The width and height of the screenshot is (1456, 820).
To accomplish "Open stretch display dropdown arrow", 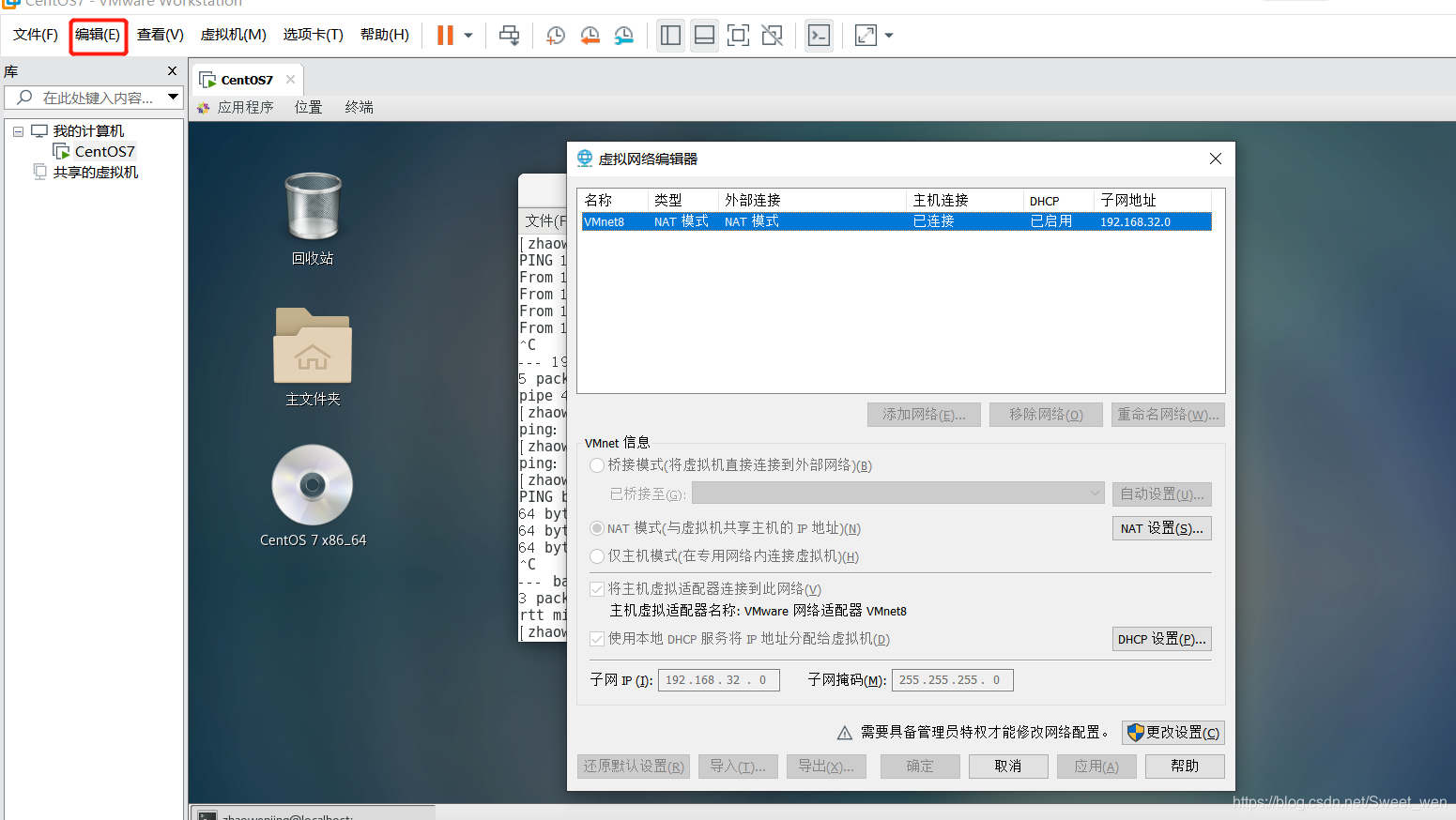I will [x=889, y=36].
